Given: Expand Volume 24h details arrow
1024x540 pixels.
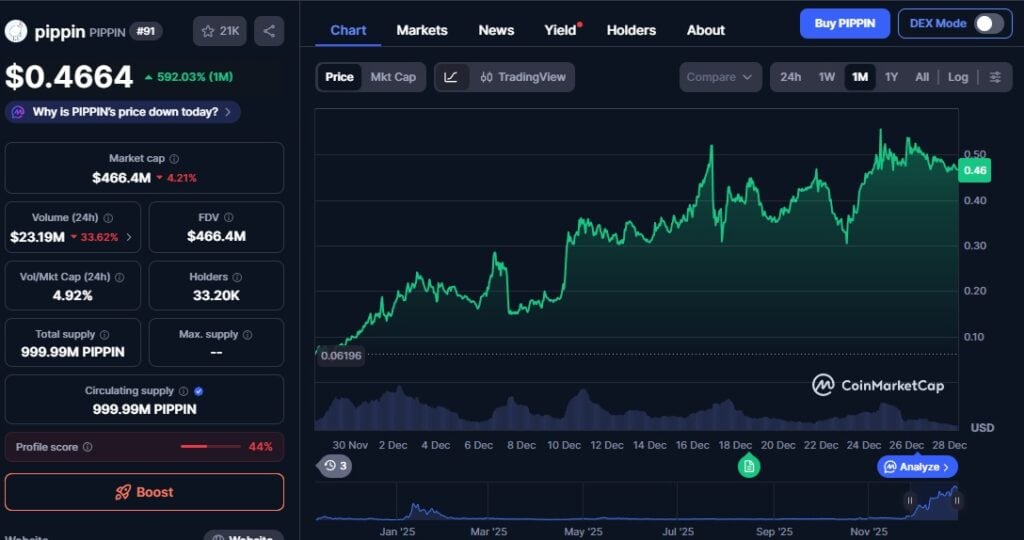Looking at the screenshot, I should tap(128, 237).
